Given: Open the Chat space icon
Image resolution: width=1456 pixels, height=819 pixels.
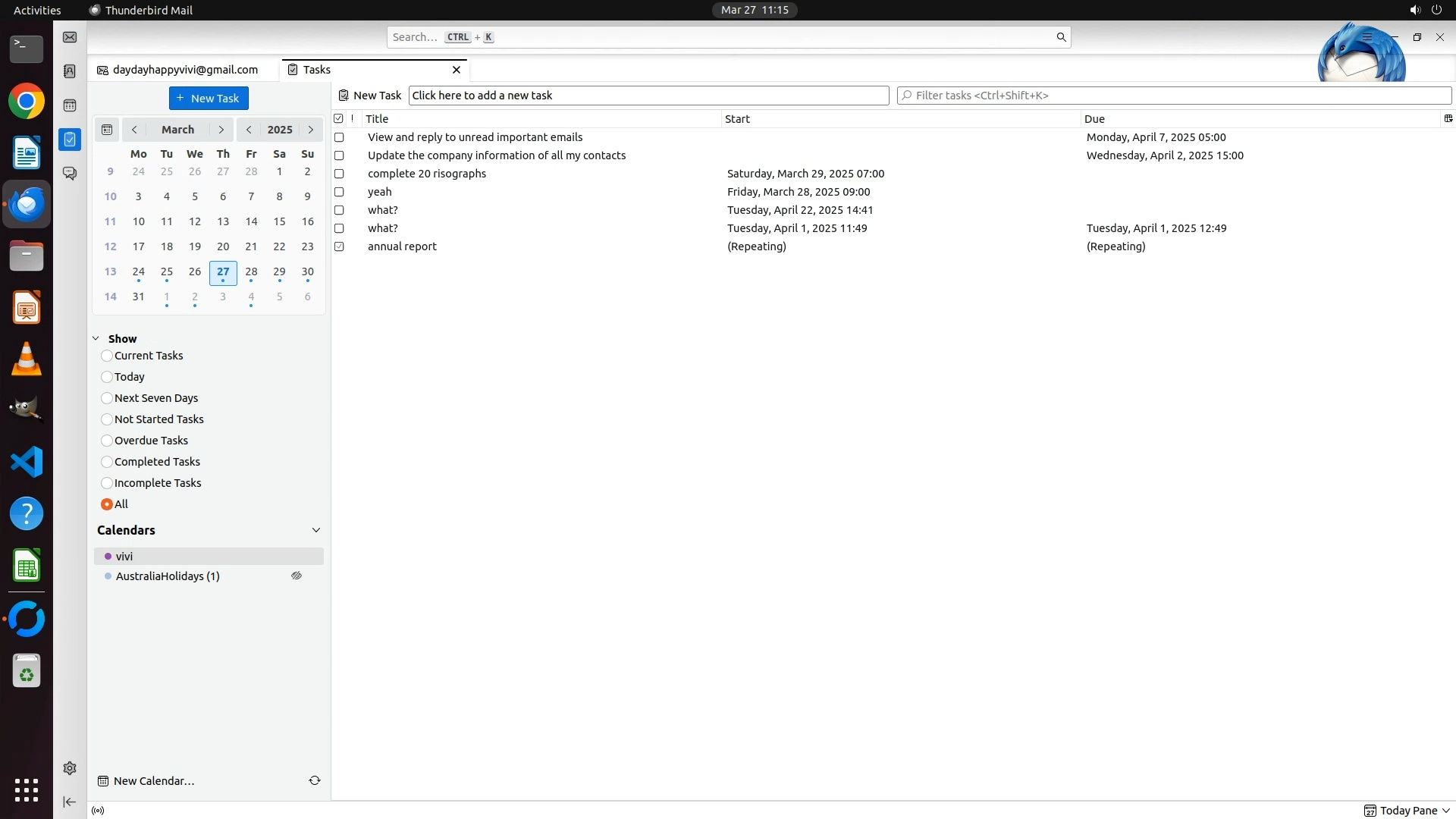Looking at the screenshot, I should pyautogui.click(x=70, y=174).
